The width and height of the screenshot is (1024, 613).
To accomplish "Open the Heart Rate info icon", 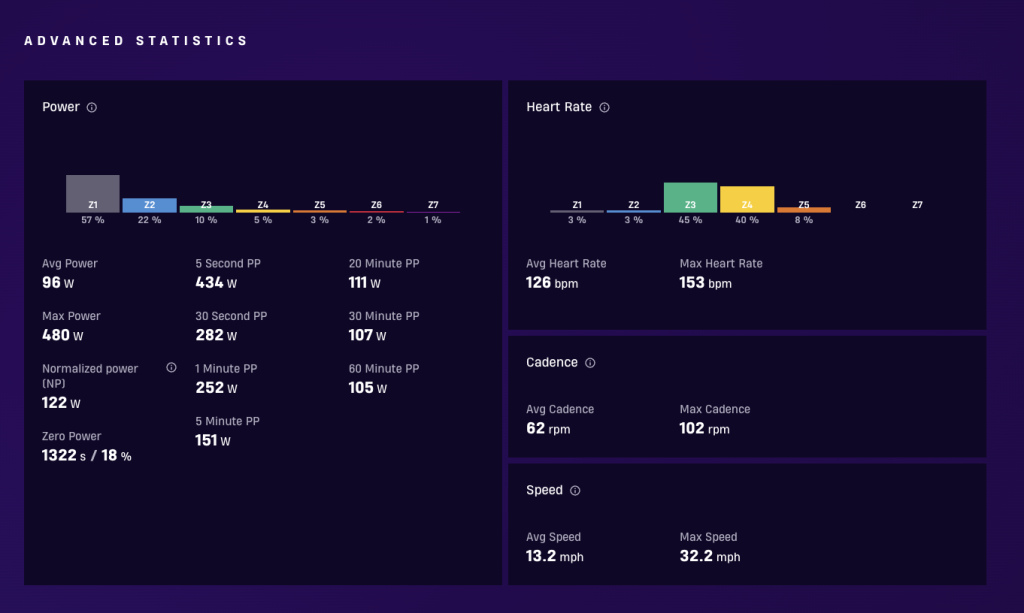I will pos(605,108).
